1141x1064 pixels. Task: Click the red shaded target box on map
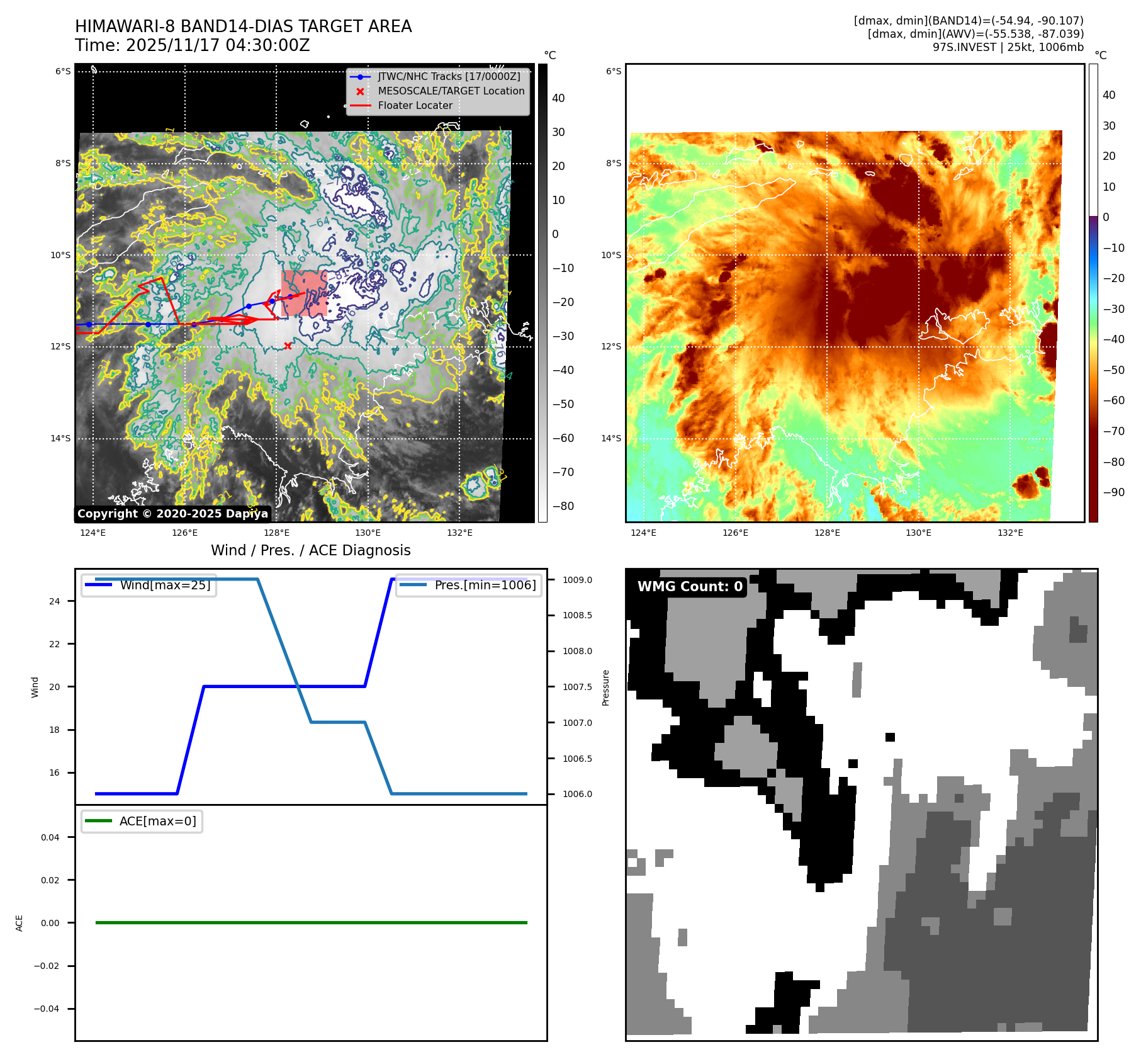coord(303,294)
